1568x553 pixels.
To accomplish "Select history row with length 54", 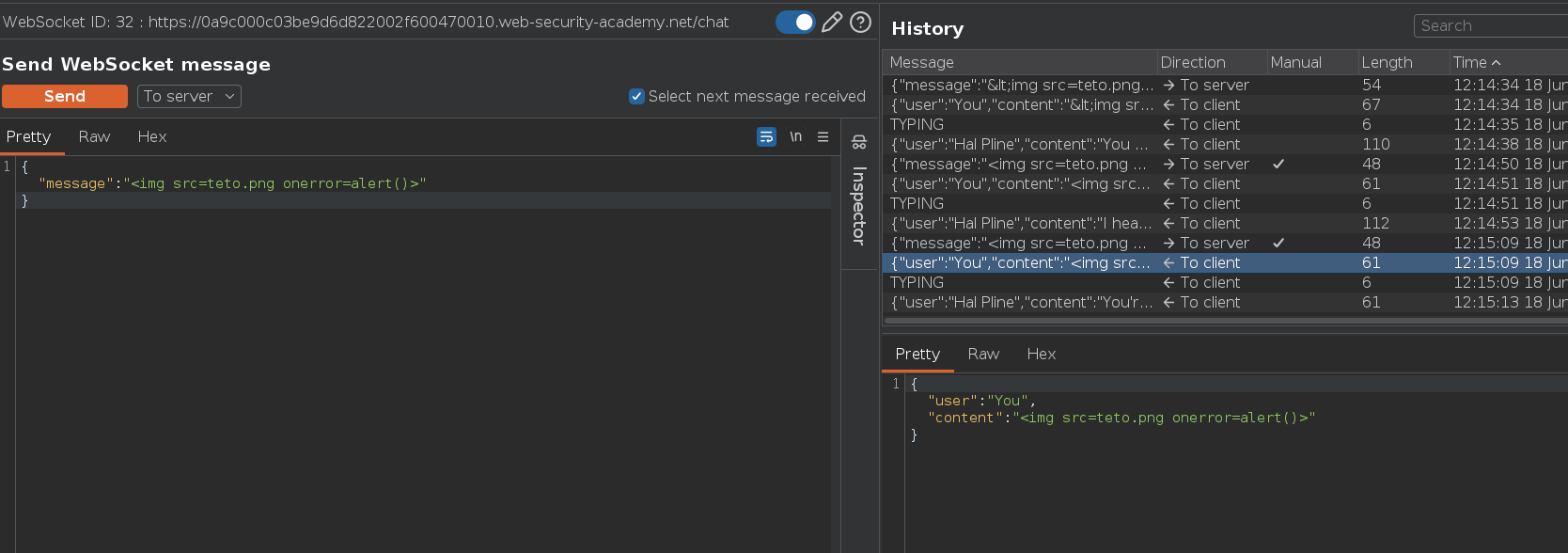I will (1225, 85).
